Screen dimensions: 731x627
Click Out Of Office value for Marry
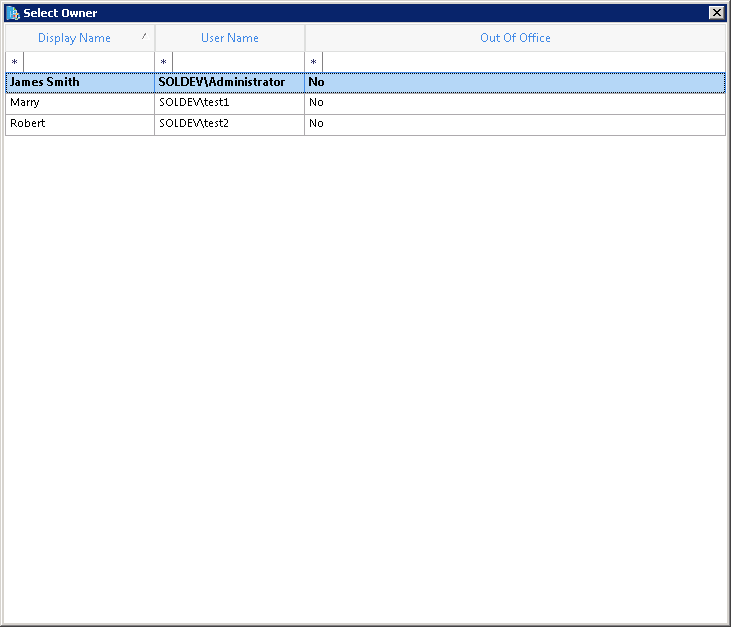(x=515, y=103)
